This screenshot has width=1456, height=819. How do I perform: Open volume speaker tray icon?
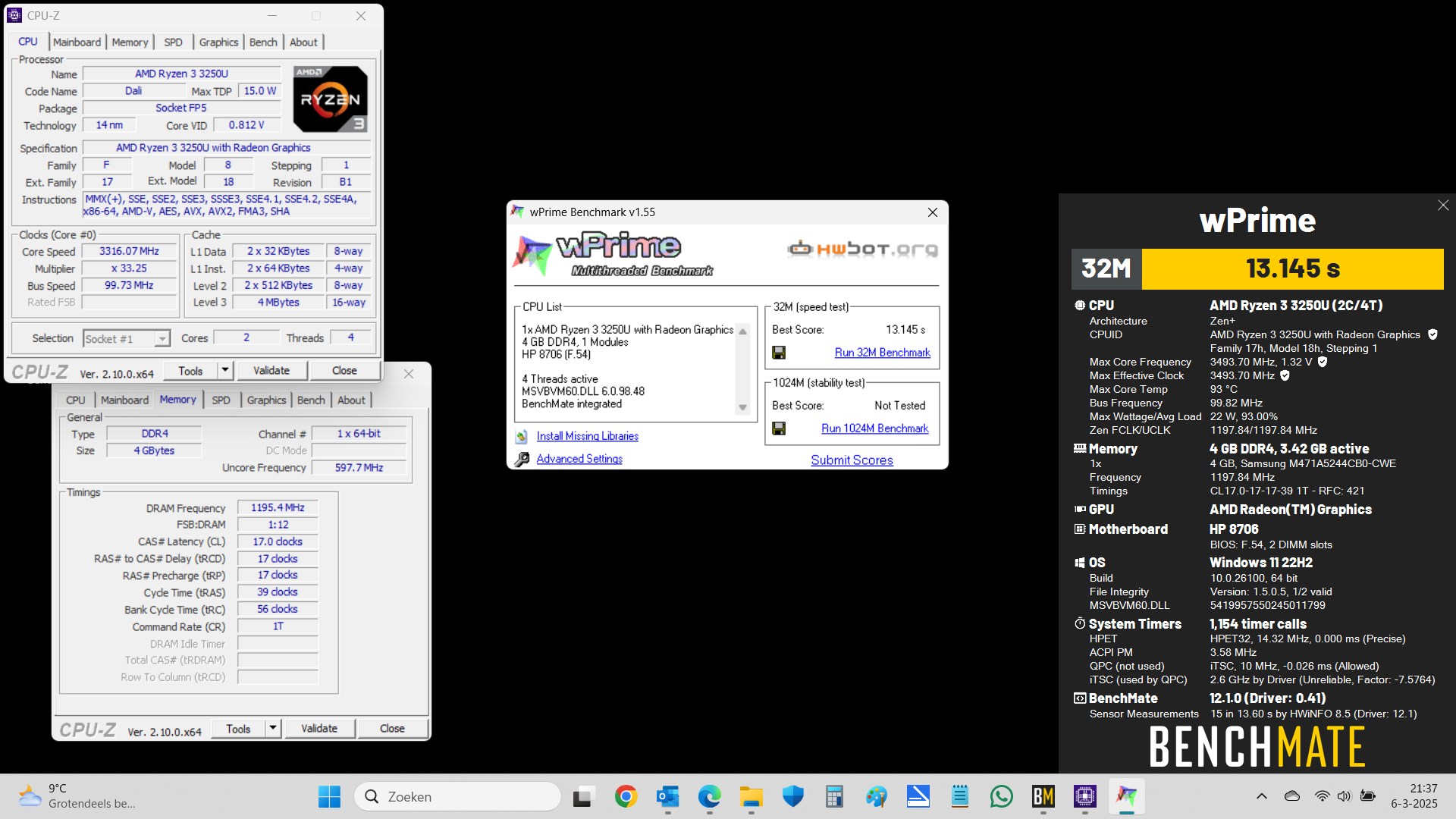coord(1345,796)
